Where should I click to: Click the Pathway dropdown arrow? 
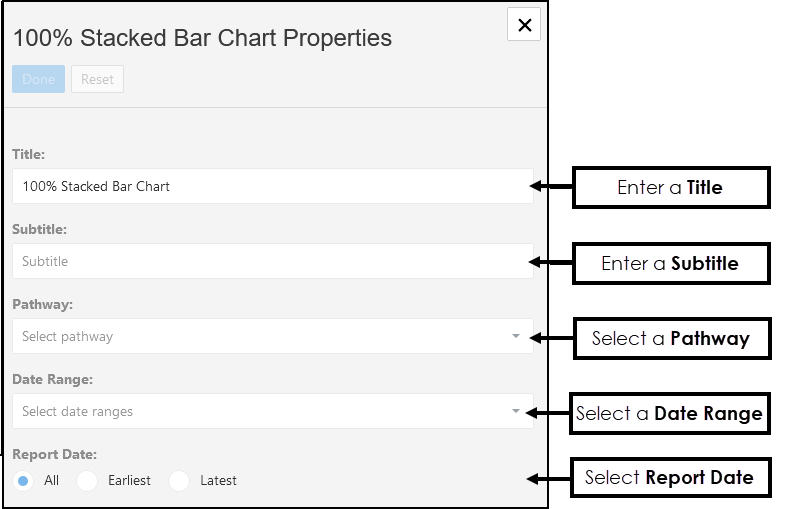[516, 336]
